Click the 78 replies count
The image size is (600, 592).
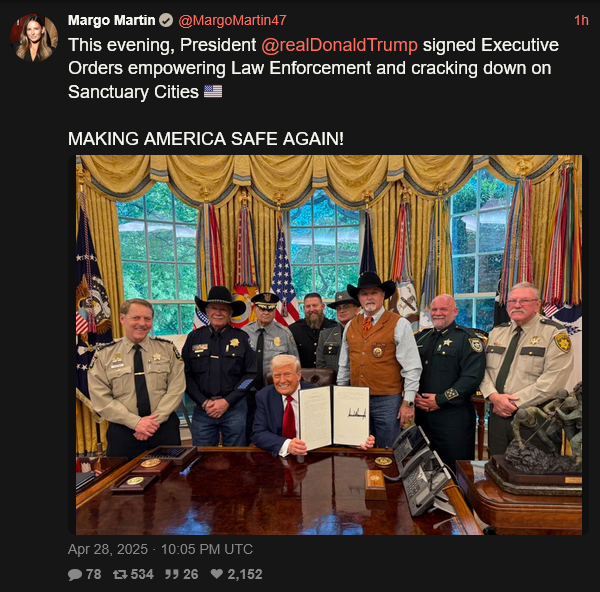[x=93, y=574]
